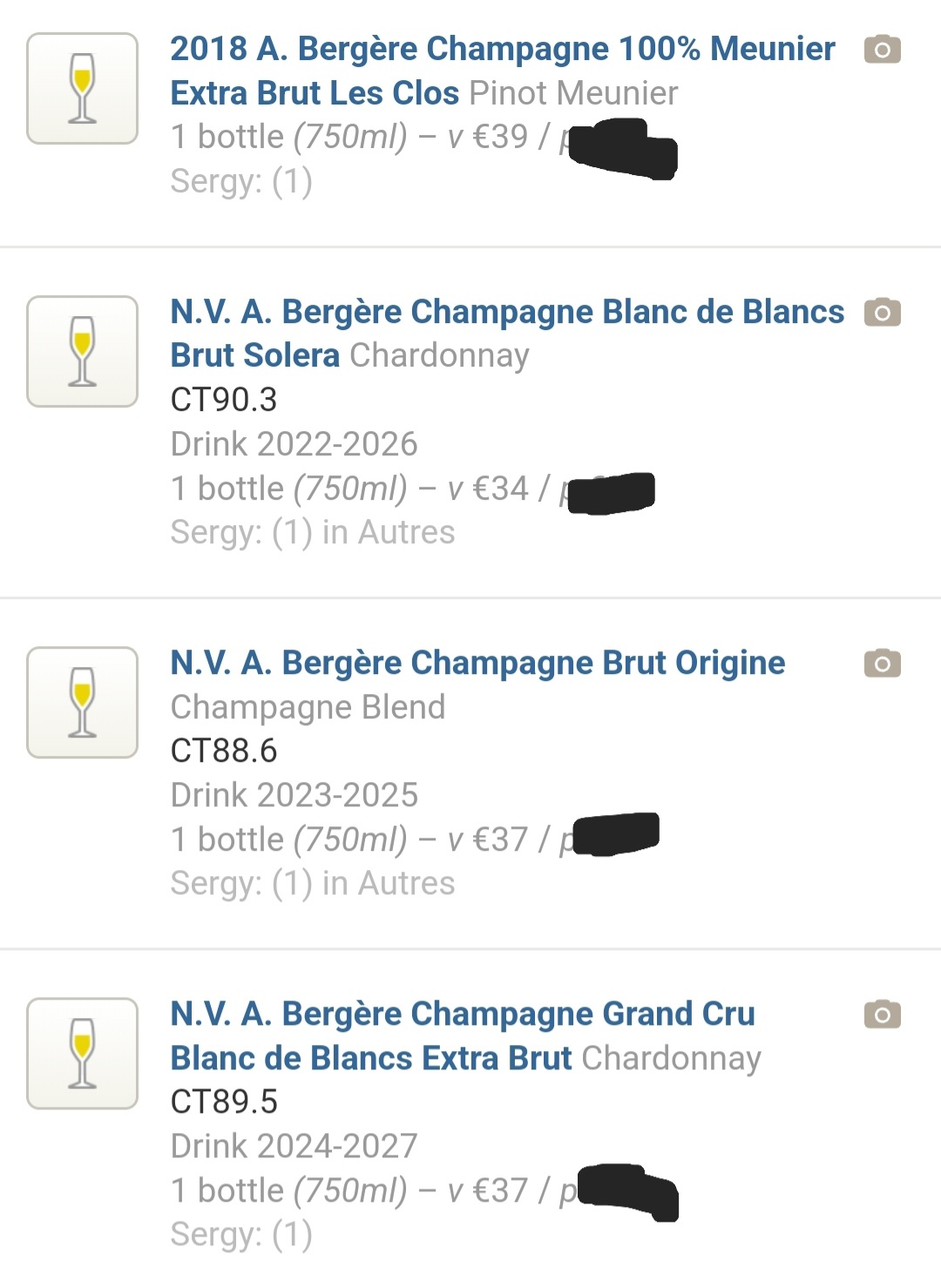Tap bottle valuation €39 line for Meunier

click(x=423, y=138)
